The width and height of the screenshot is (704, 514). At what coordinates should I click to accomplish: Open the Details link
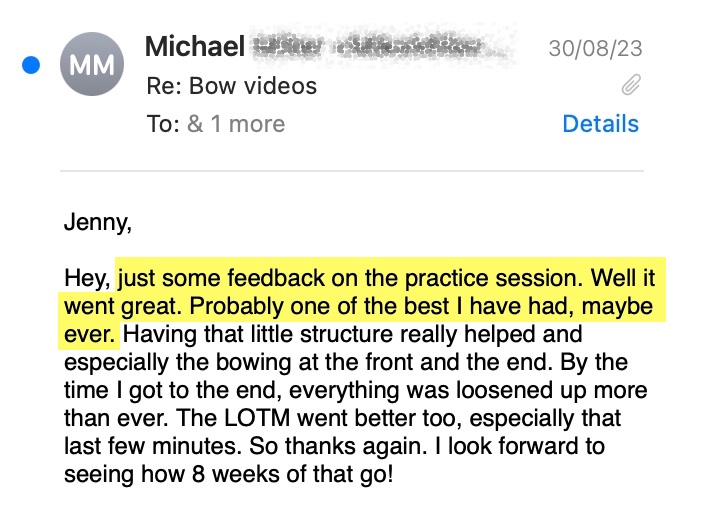600,124
